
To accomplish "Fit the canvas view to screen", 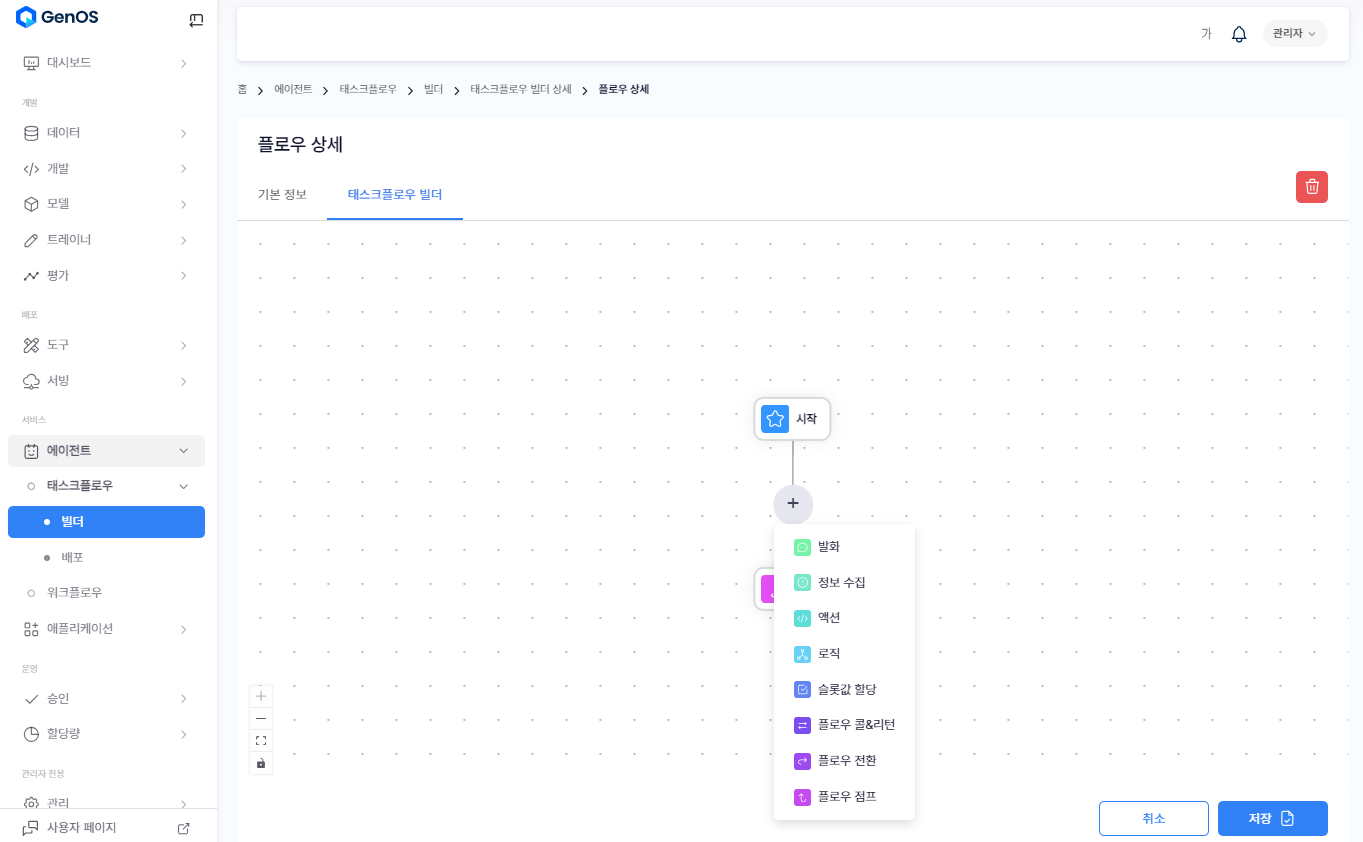I will [x=261, y=741].
